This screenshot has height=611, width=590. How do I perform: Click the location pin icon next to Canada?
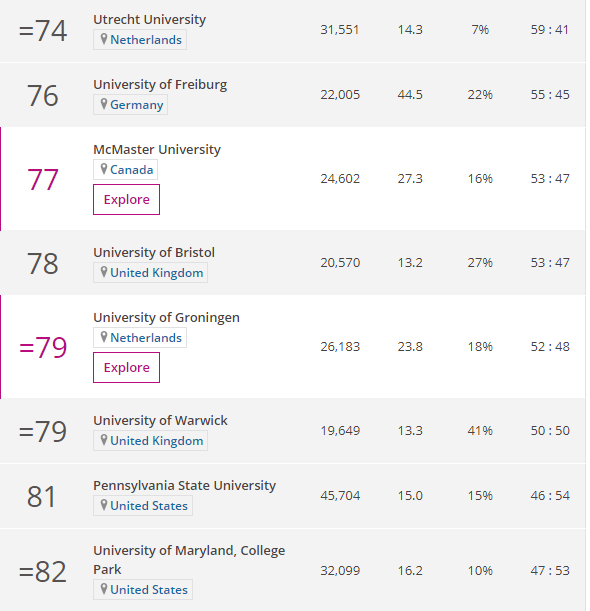coord(104,169)
